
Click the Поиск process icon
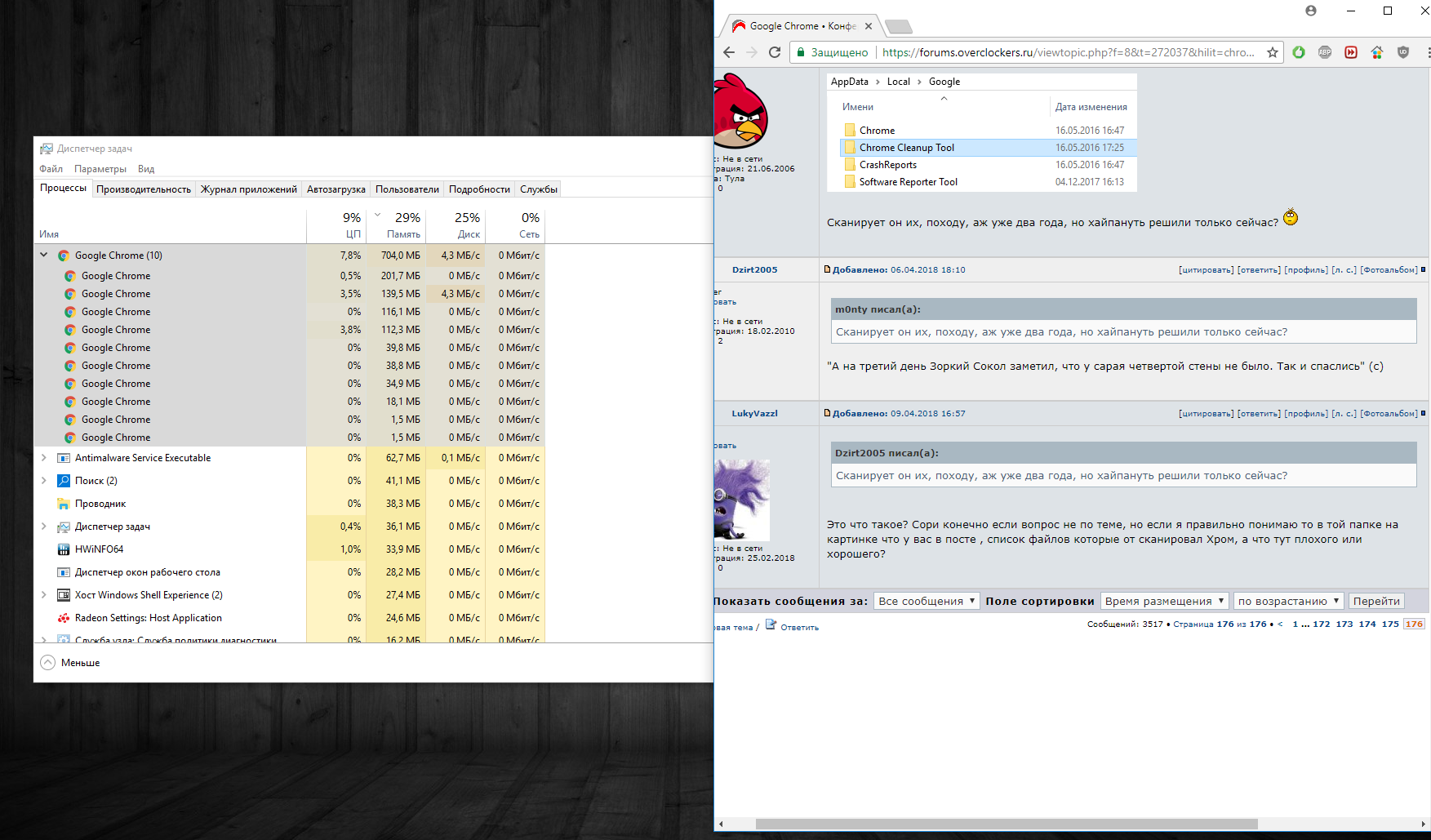[x=64, y=481]
